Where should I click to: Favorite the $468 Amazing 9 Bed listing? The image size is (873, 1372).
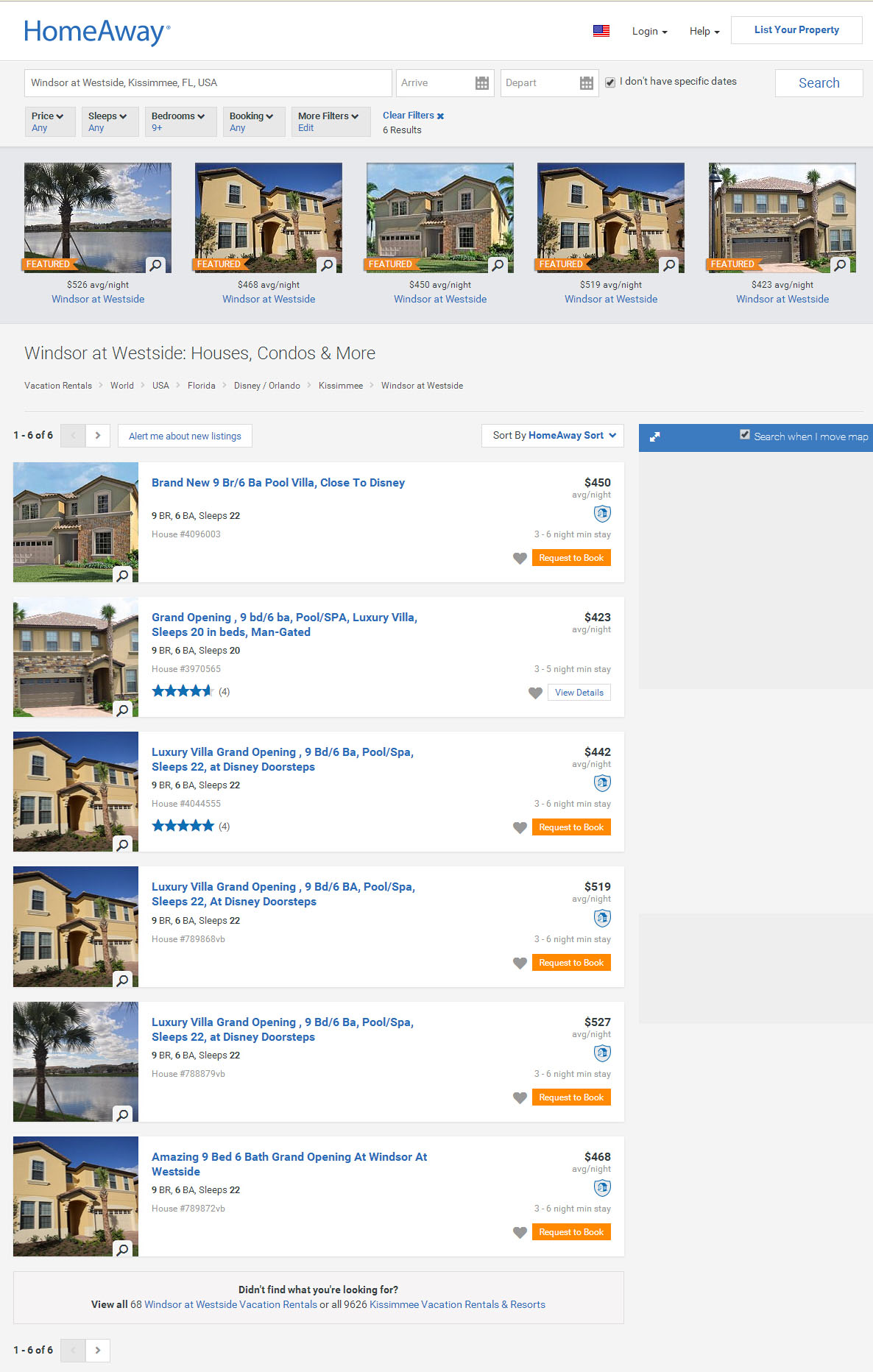click(520, 1233)
